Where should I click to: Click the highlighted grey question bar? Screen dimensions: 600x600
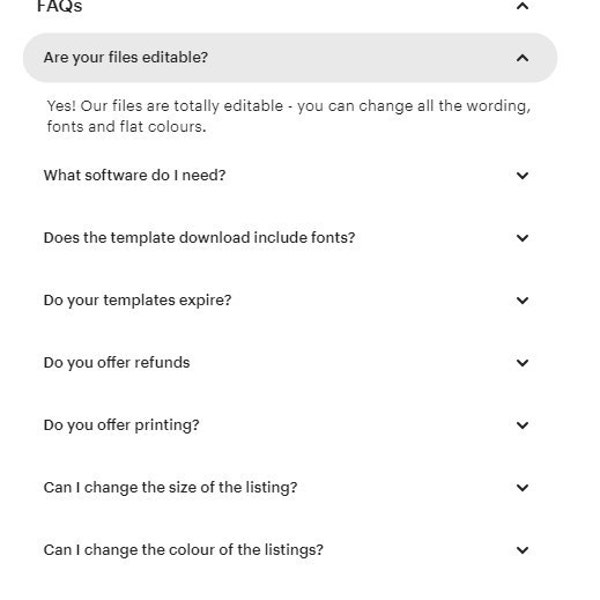click(290, 58)
